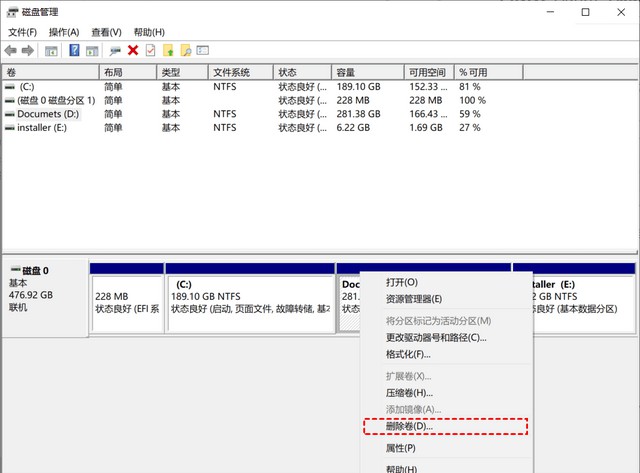Click the blue Help question mark icon
640x473 pixels.
coord(74,50)
